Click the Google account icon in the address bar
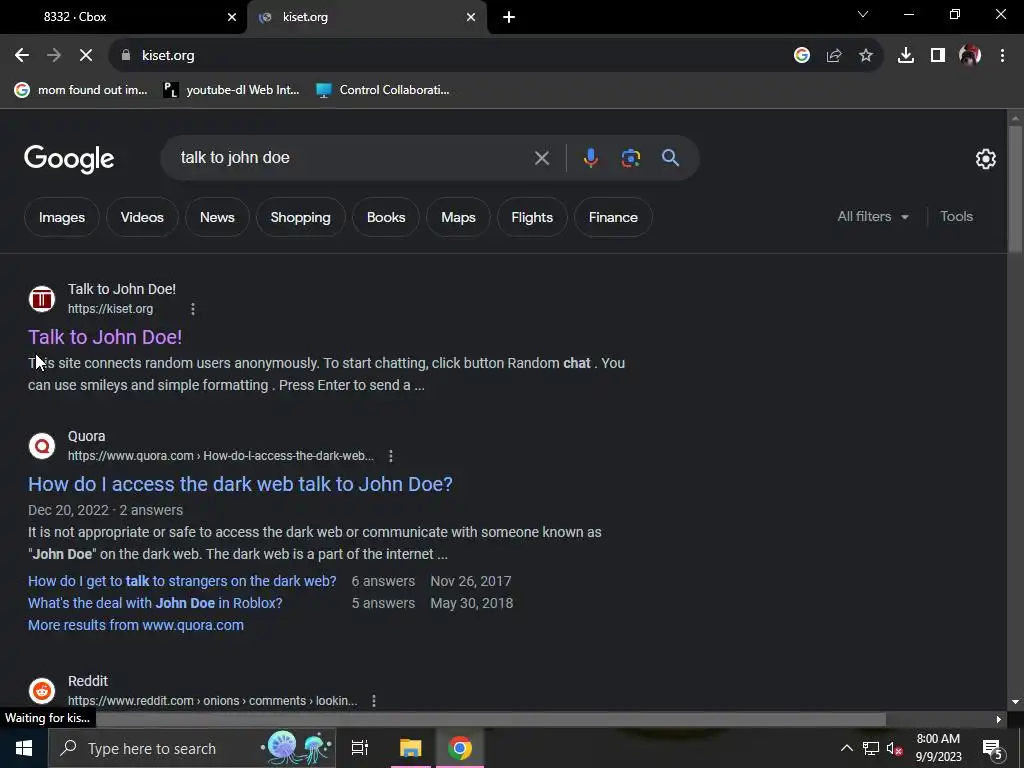1024x768 pixels. [802, 56]
